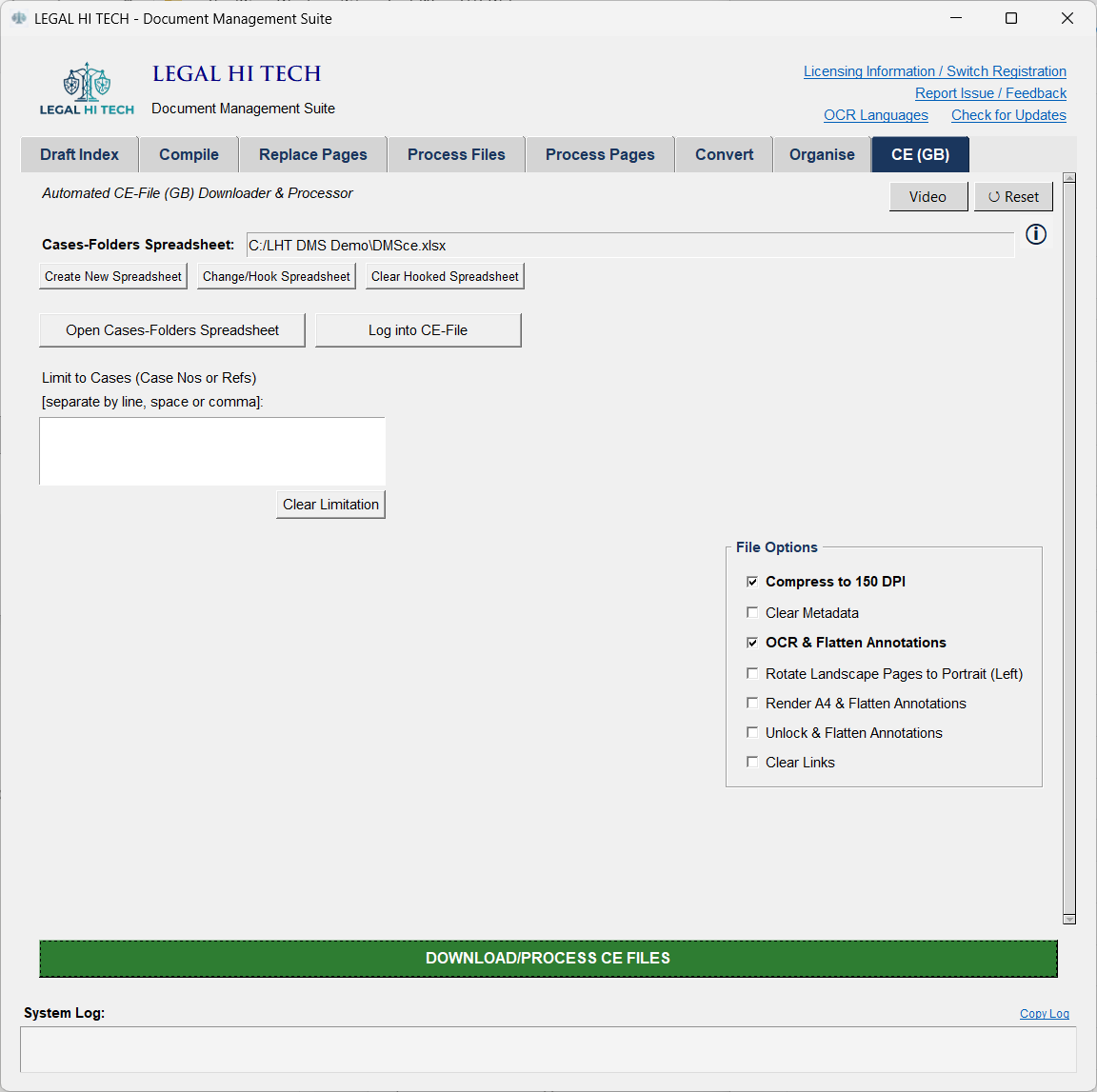The height and width of the screenshot is (1092, 1097).
Task: Minimize the Document Management Suite window
Action: [x=956, y=18]
